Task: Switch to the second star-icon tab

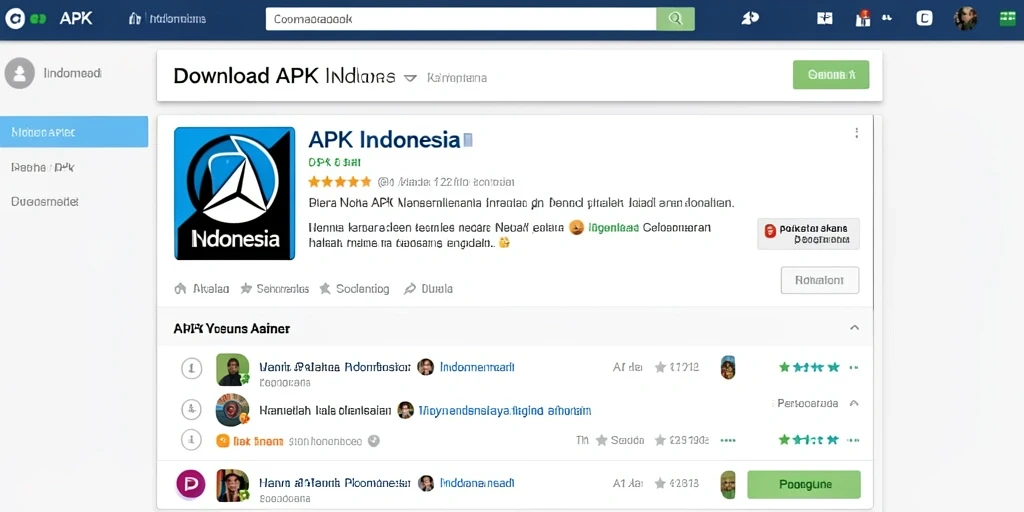Action: [x=354, y=288]
